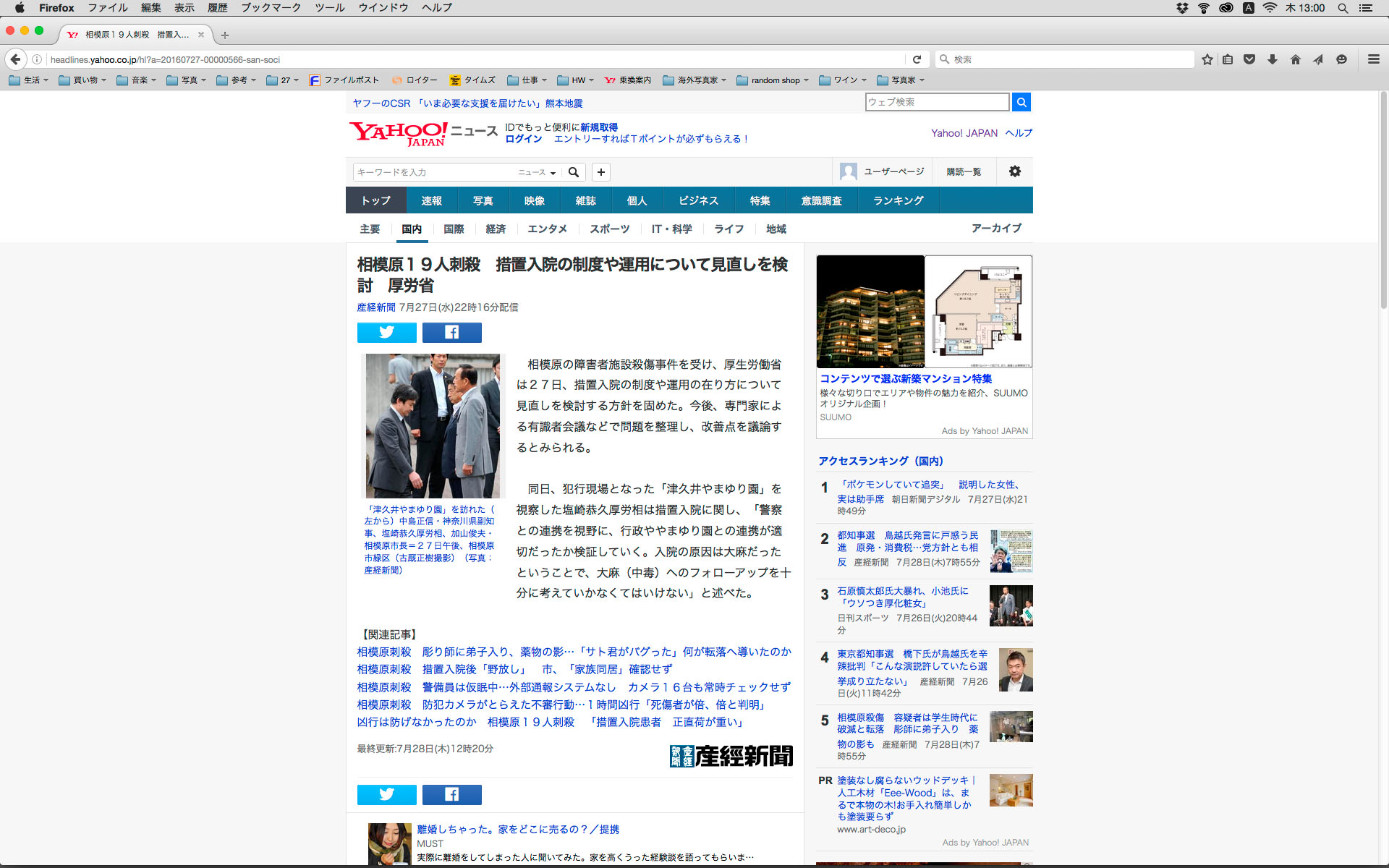Open the Downloads arrow icon
1389x868 pixels.
(x=1273, y=59)
